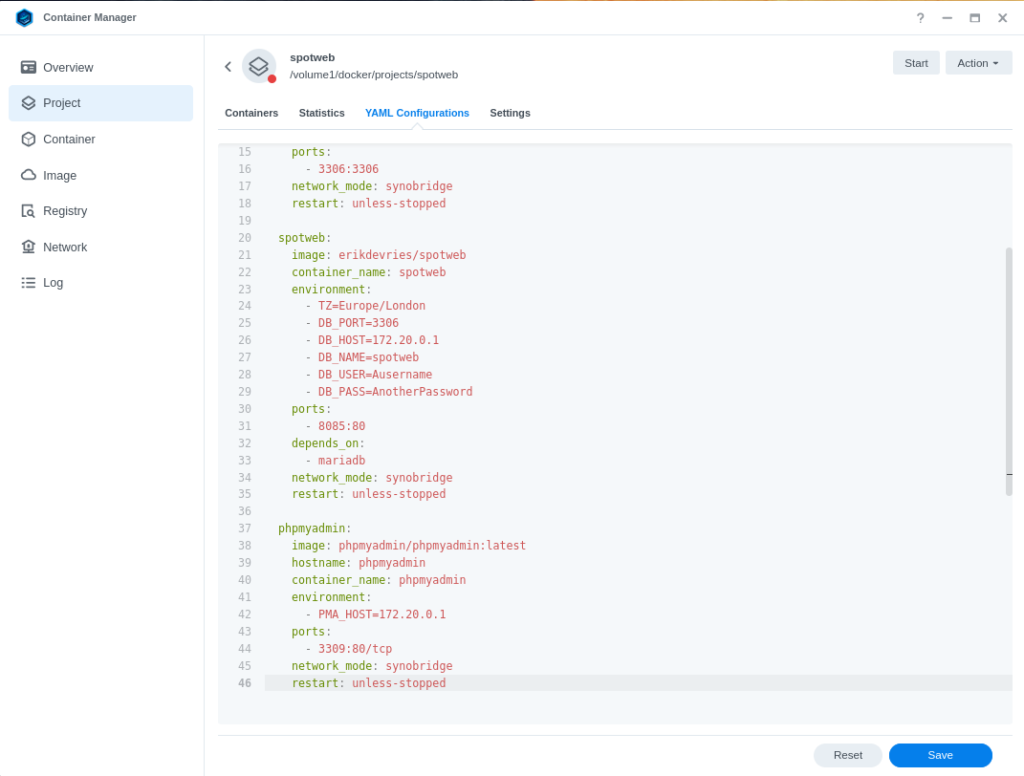Place cursor on line 'image: erikdevries/spotweb'
This screenshot has width=1024, height=776.
point(379,255)
